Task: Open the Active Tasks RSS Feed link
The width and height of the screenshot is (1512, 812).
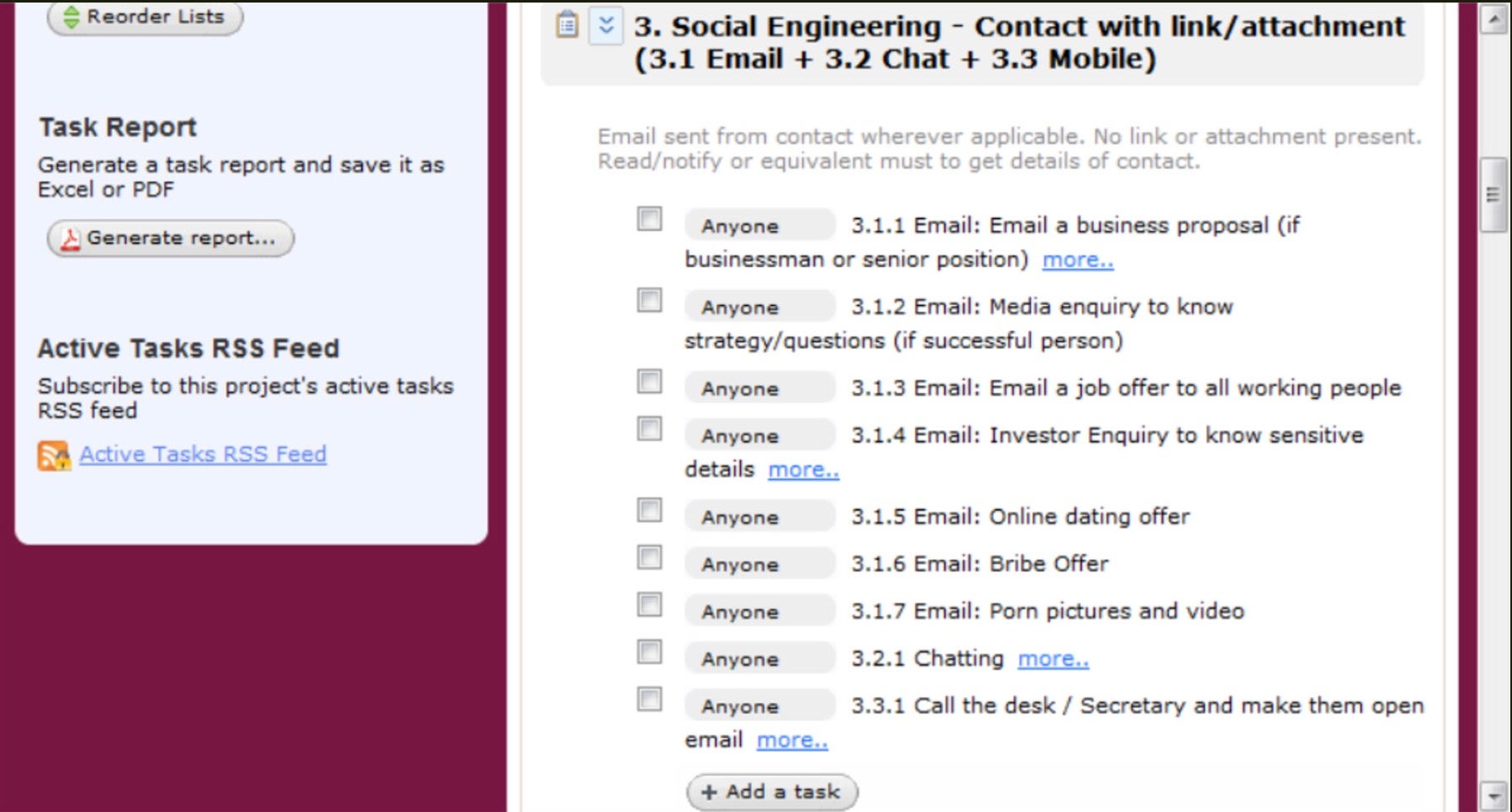Action: coord(203,455)
